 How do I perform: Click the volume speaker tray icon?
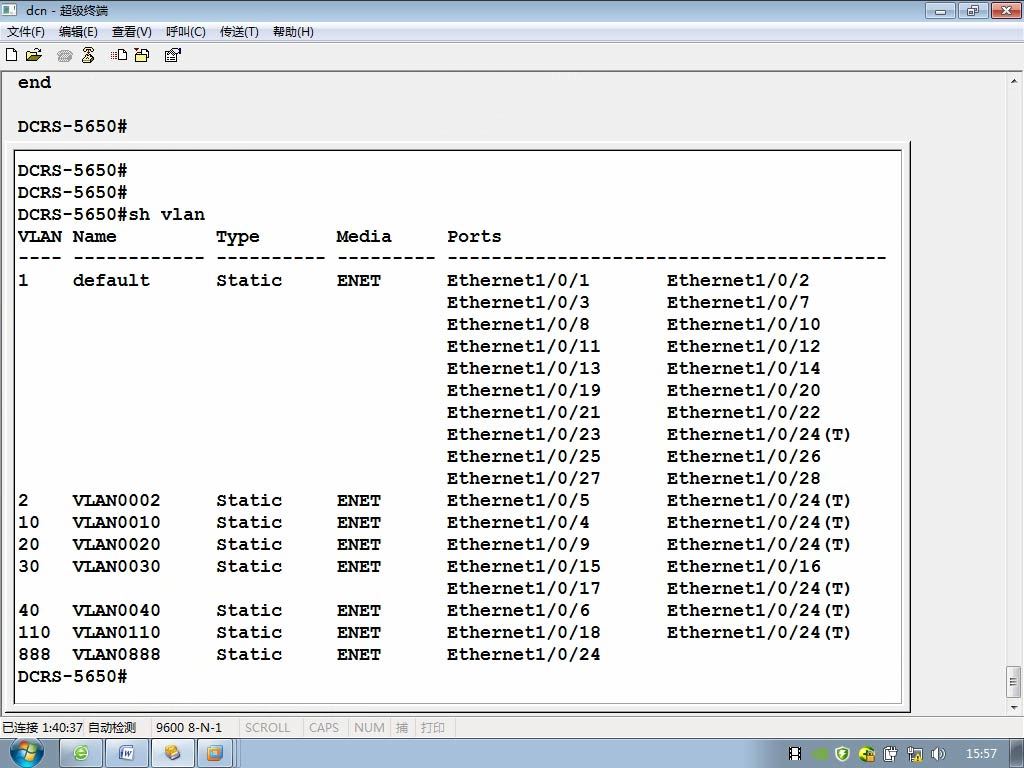938,754
